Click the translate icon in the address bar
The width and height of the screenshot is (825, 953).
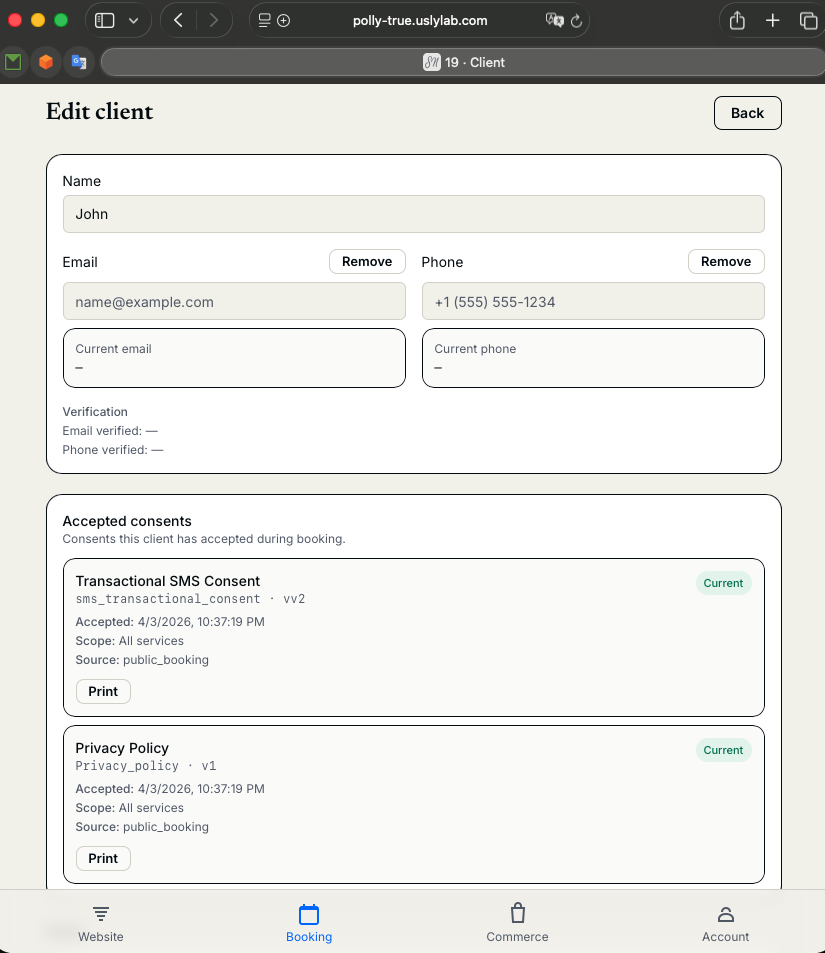(x=554, y=20)
